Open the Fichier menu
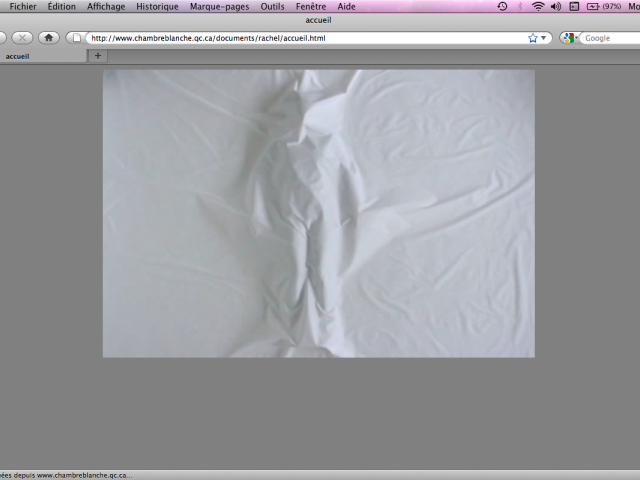 point(23,6)
